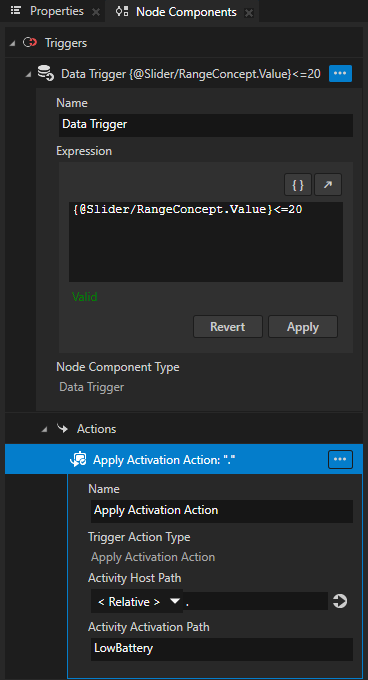Click the Data Trigger database icon

click(46, 73)
